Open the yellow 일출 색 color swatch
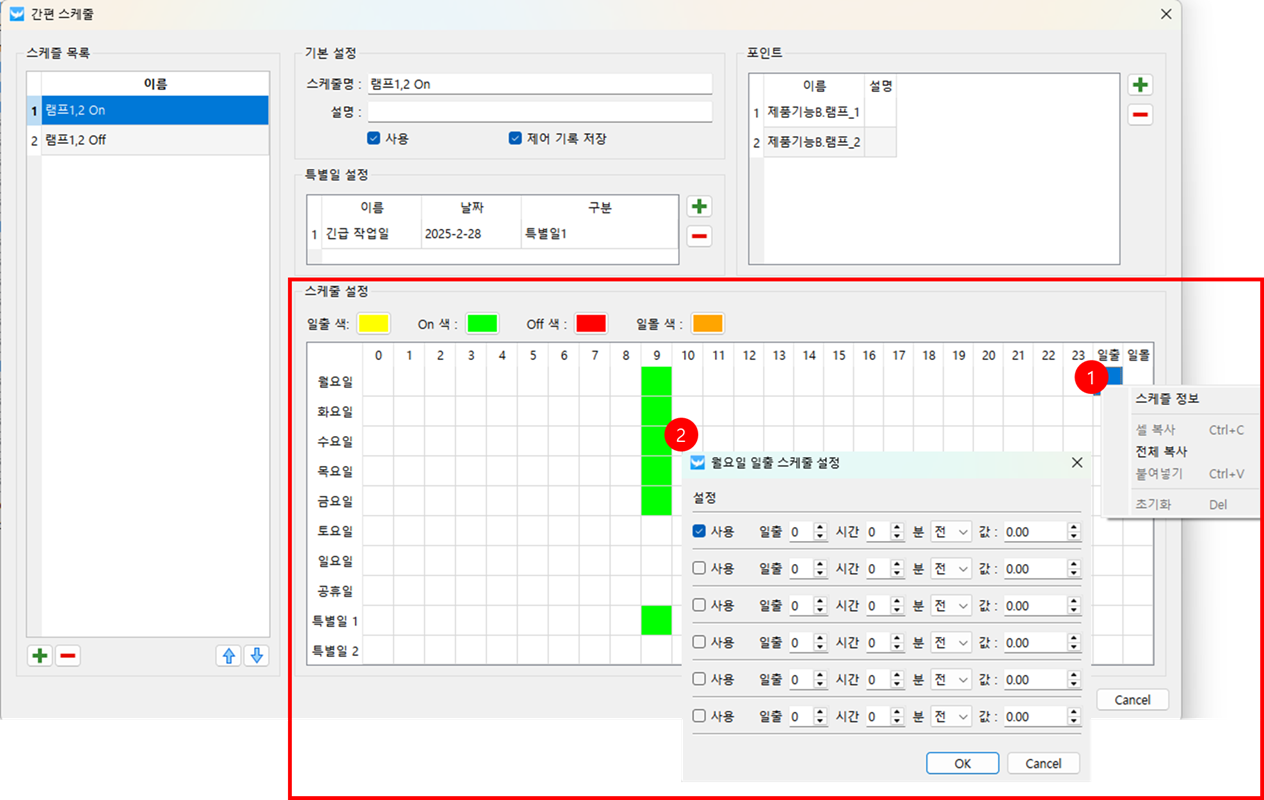The width and height of the screenshot is (1264, 800). tap(374, 324)
